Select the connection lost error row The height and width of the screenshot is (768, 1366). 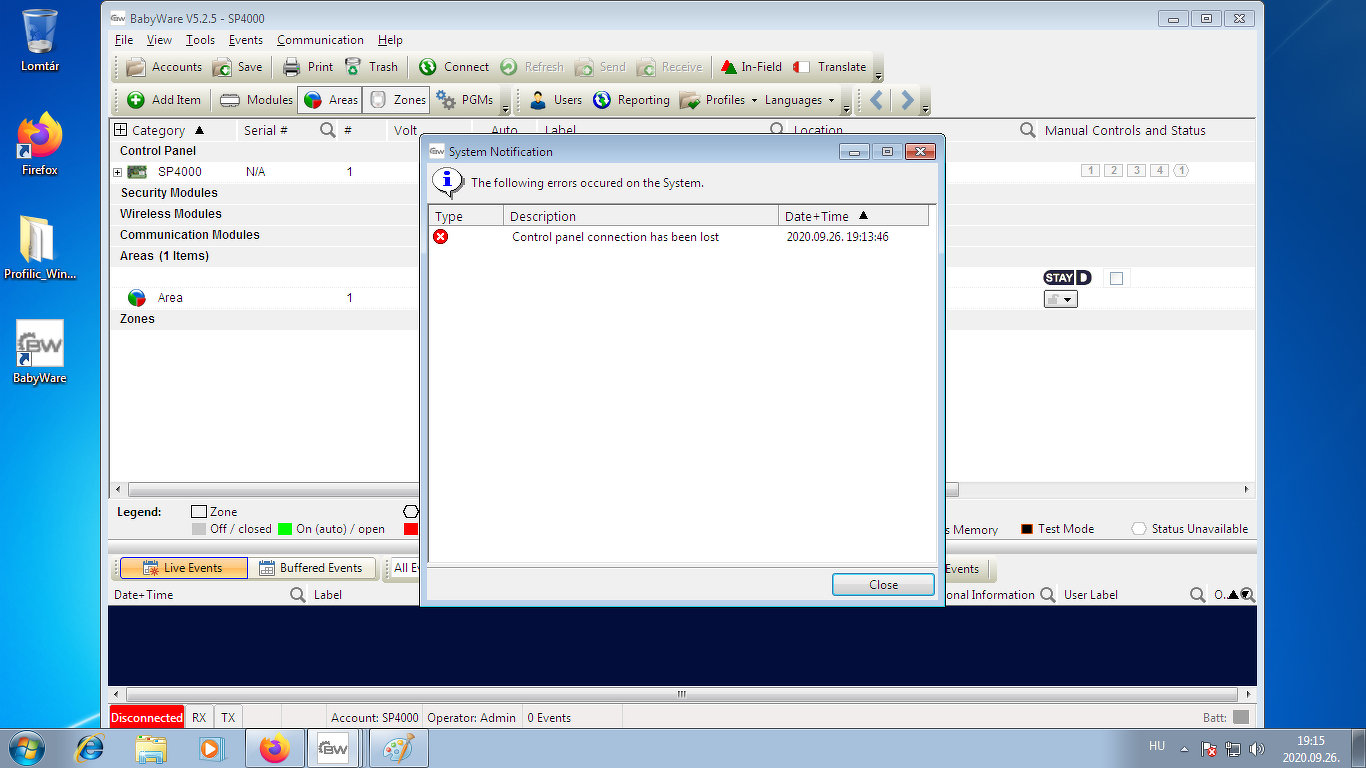[x=679, y=237]
